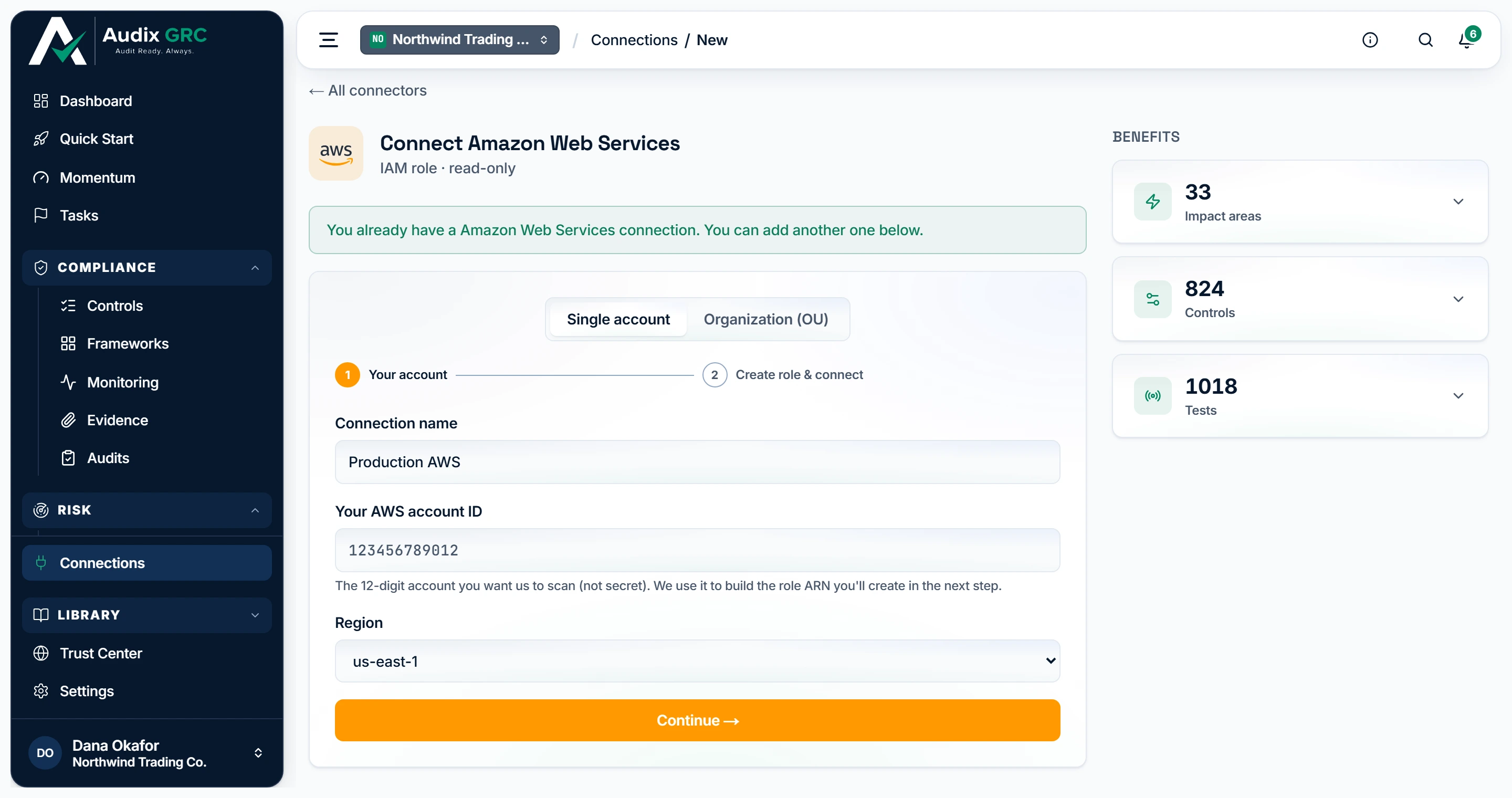Click the Compliance shield icon
Screen dimensions: 1512x798
41,268
